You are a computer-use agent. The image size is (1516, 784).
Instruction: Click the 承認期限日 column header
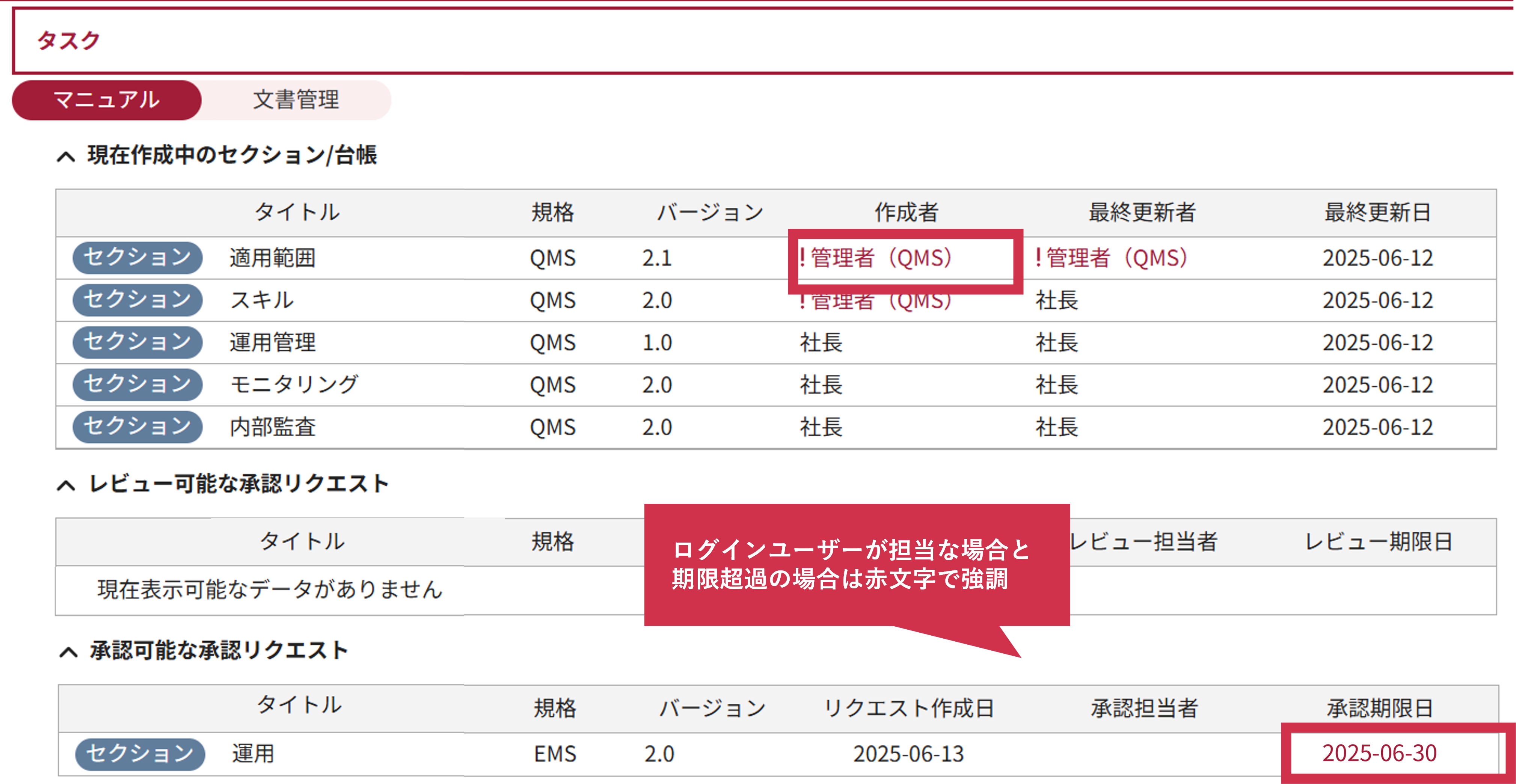(1379, 708)
